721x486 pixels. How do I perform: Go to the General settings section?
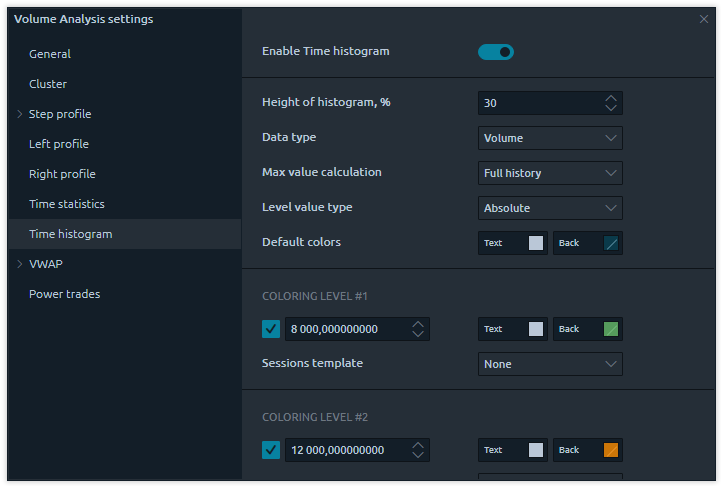(50, 54)
